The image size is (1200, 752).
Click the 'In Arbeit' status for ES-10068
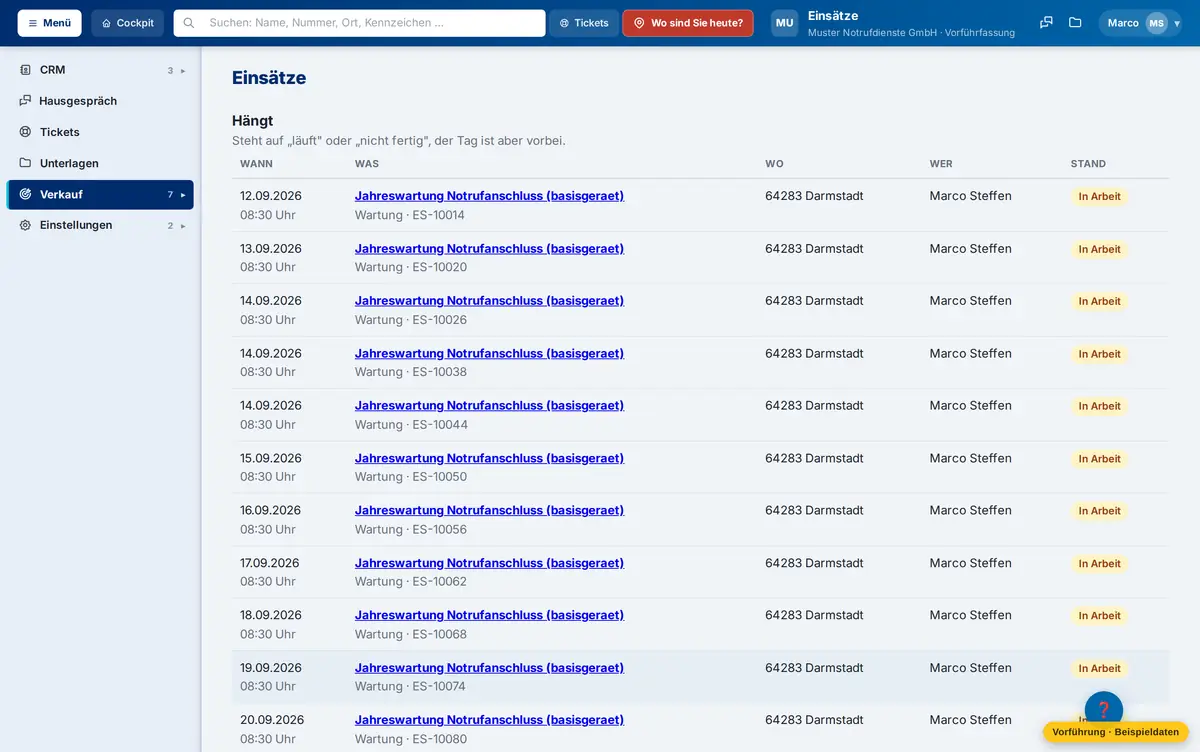coord(1099,616)
